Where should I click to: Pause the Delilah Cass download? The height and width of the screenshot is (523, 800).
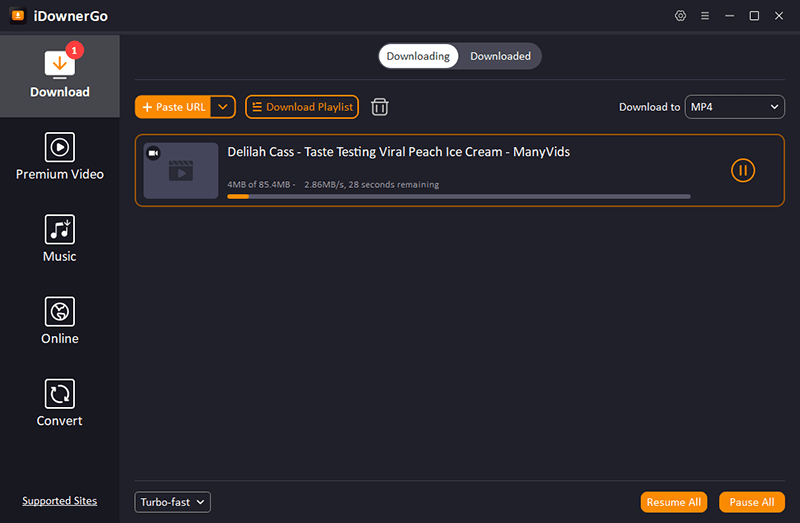(742, 170)
